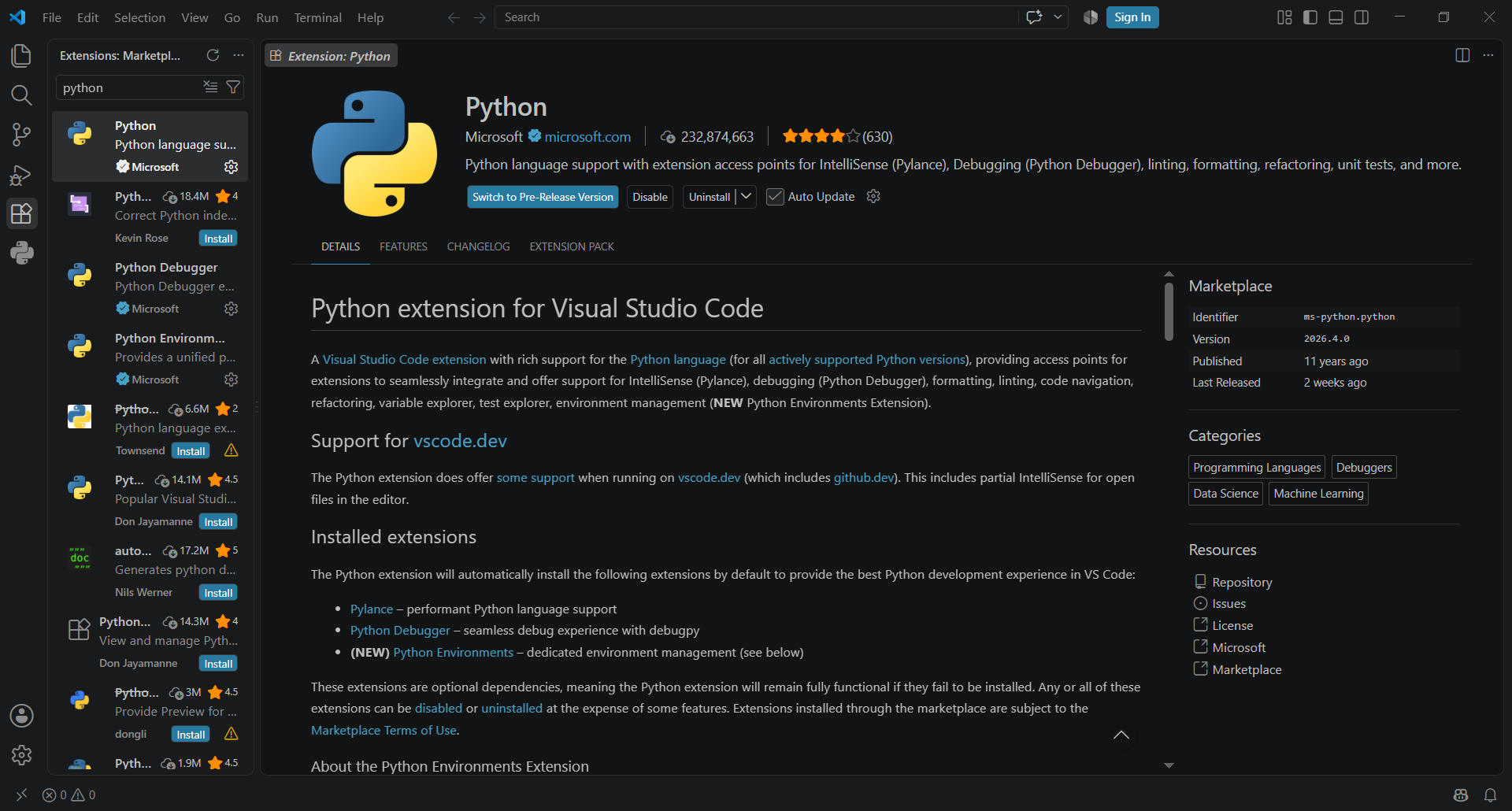
Task: Open the Pylance link
Action: 372,609
